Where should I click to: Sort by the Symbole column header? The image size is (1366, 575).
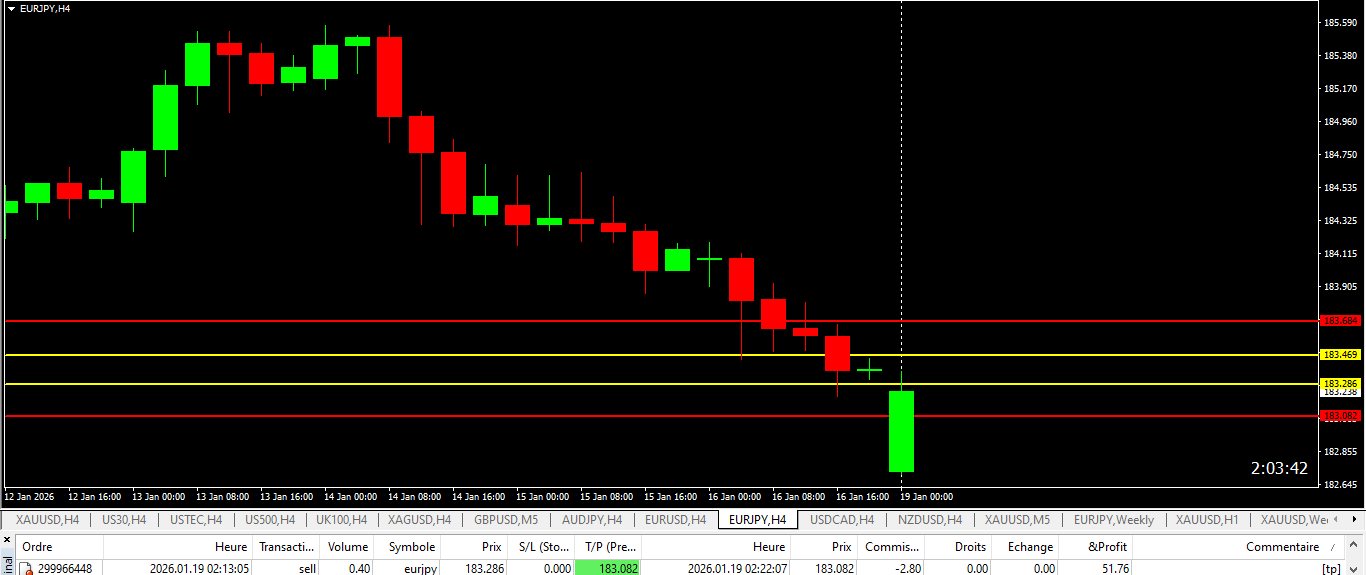pos(408,547)
